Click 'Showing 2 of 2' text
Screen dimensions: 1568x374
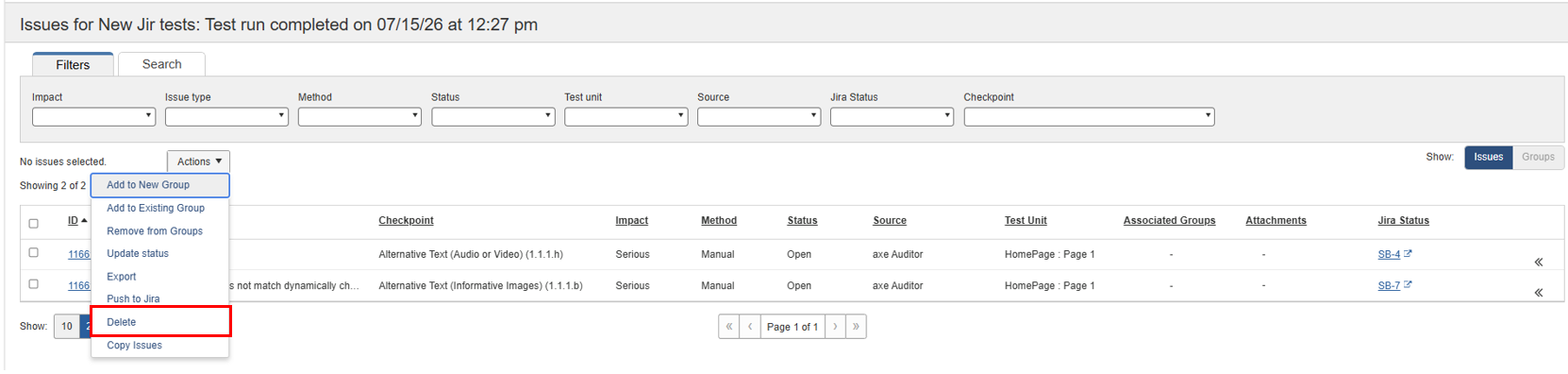(x=53, y=185)
